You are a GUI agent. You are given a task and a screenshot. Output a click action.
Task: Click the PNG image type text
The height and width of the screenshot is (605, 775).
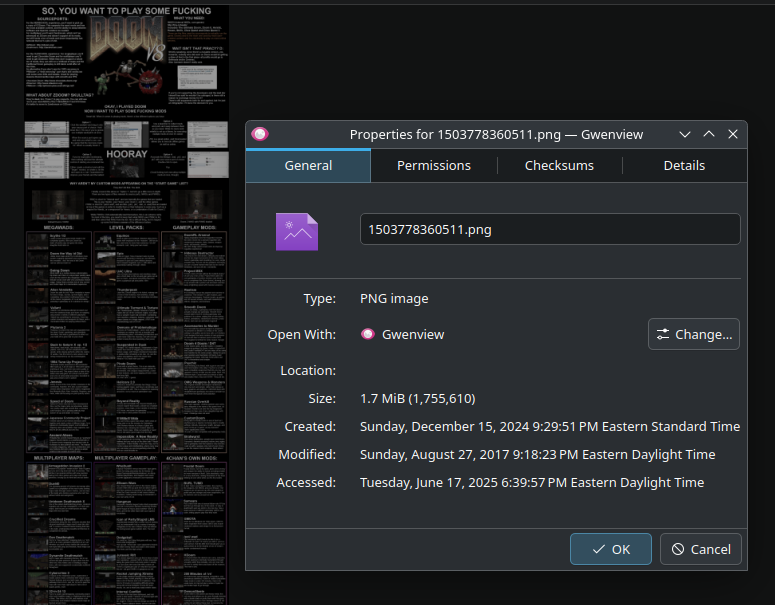[394, 299]
